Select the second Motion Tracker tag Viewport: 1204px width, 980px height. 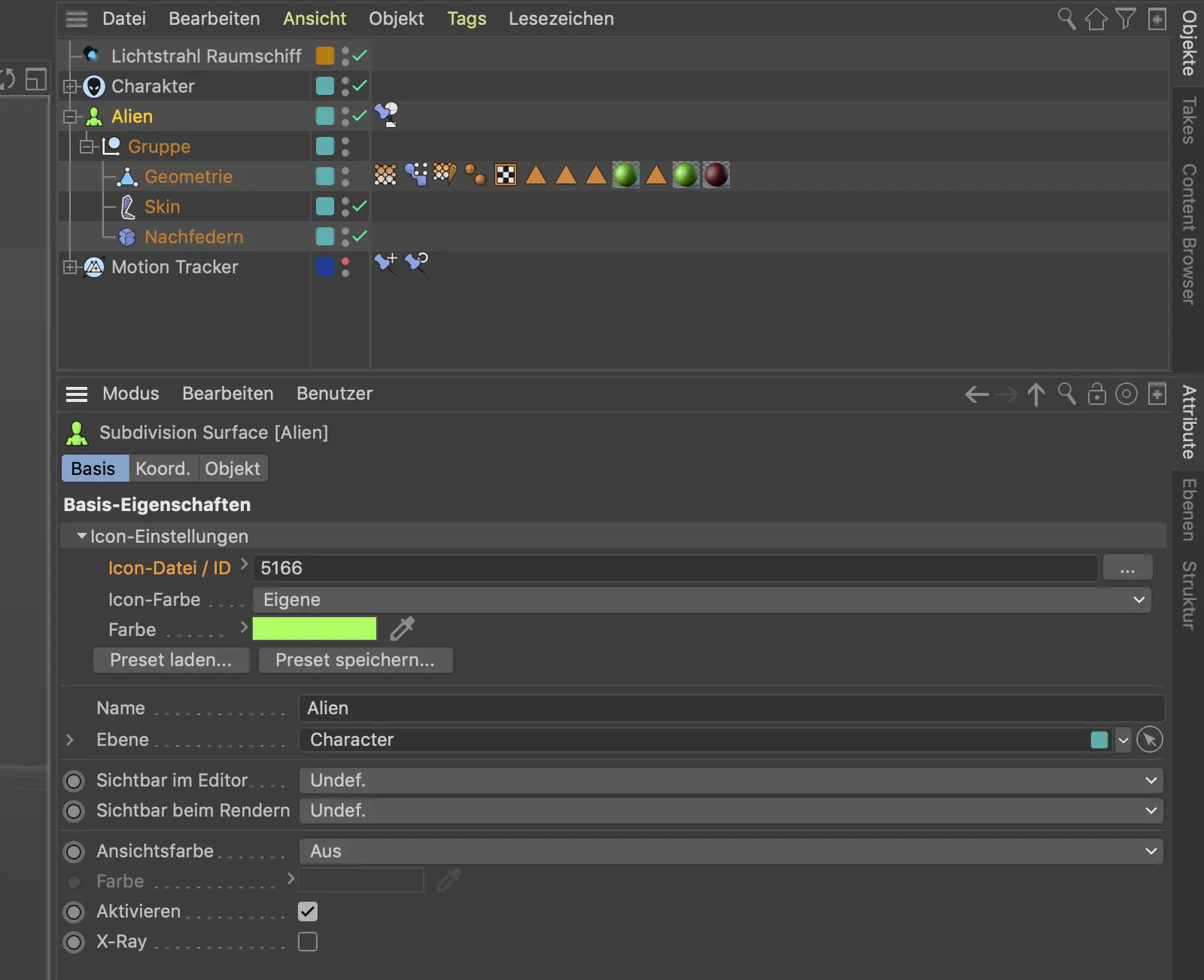point(416,263)
